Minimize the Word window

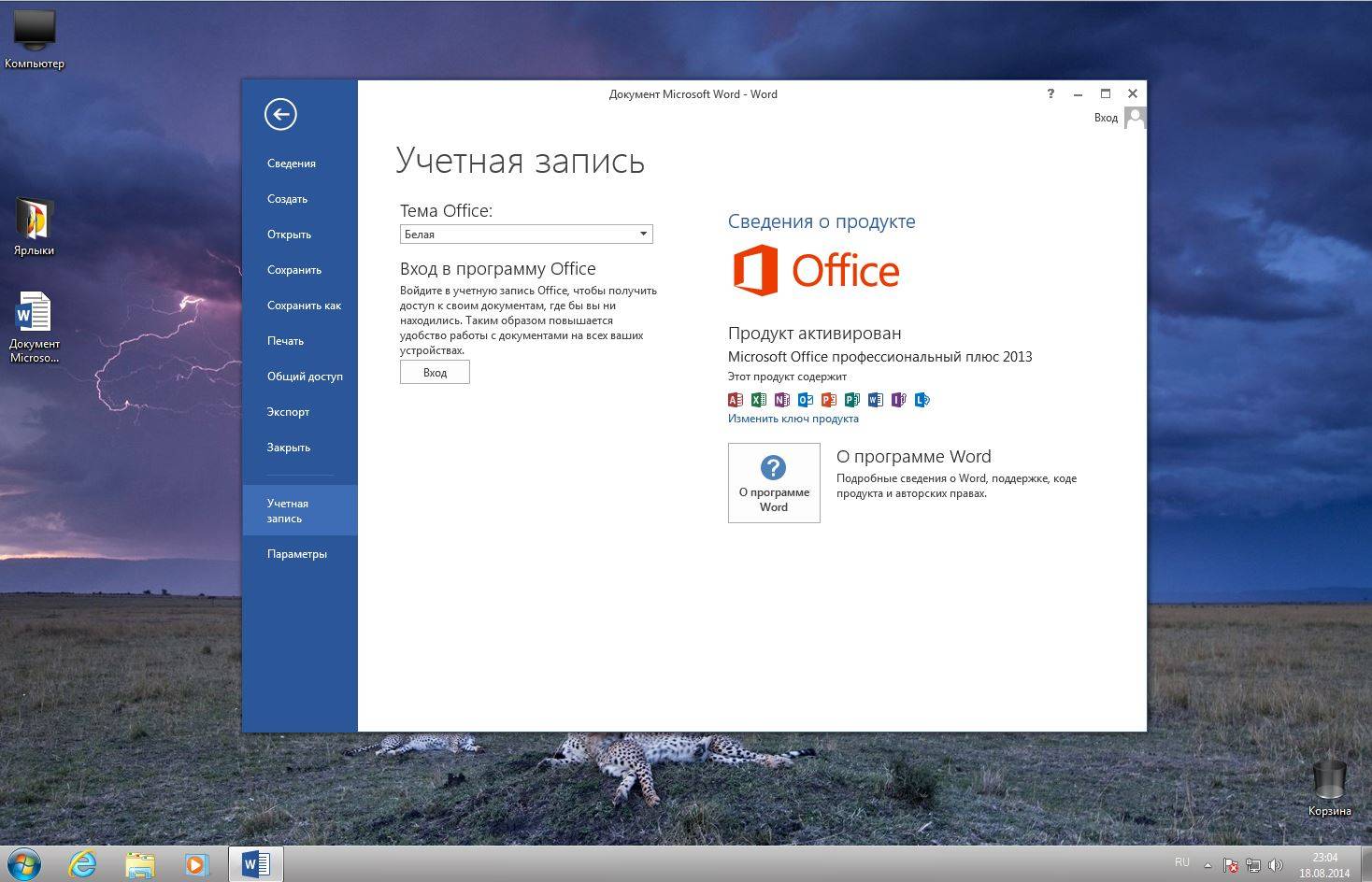(1078, 93)
